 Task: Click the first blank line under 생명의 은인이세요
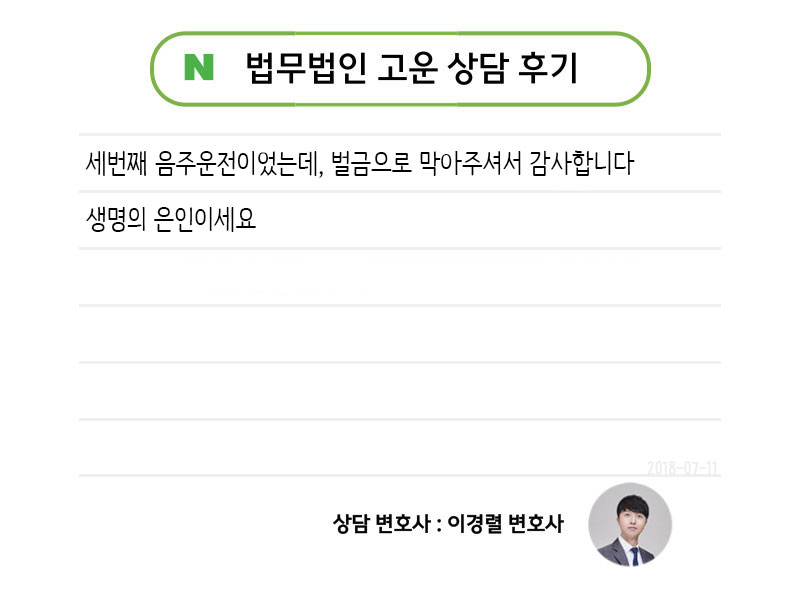pyautogui.click(x=399, y=277)
